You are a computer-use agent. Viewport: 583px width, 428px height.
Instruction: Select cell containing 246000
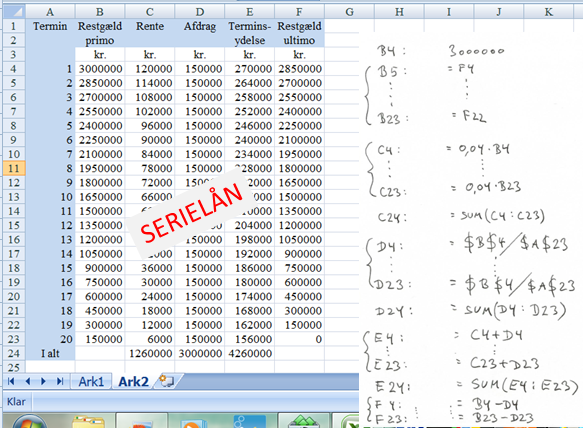(x=249, y=126)
